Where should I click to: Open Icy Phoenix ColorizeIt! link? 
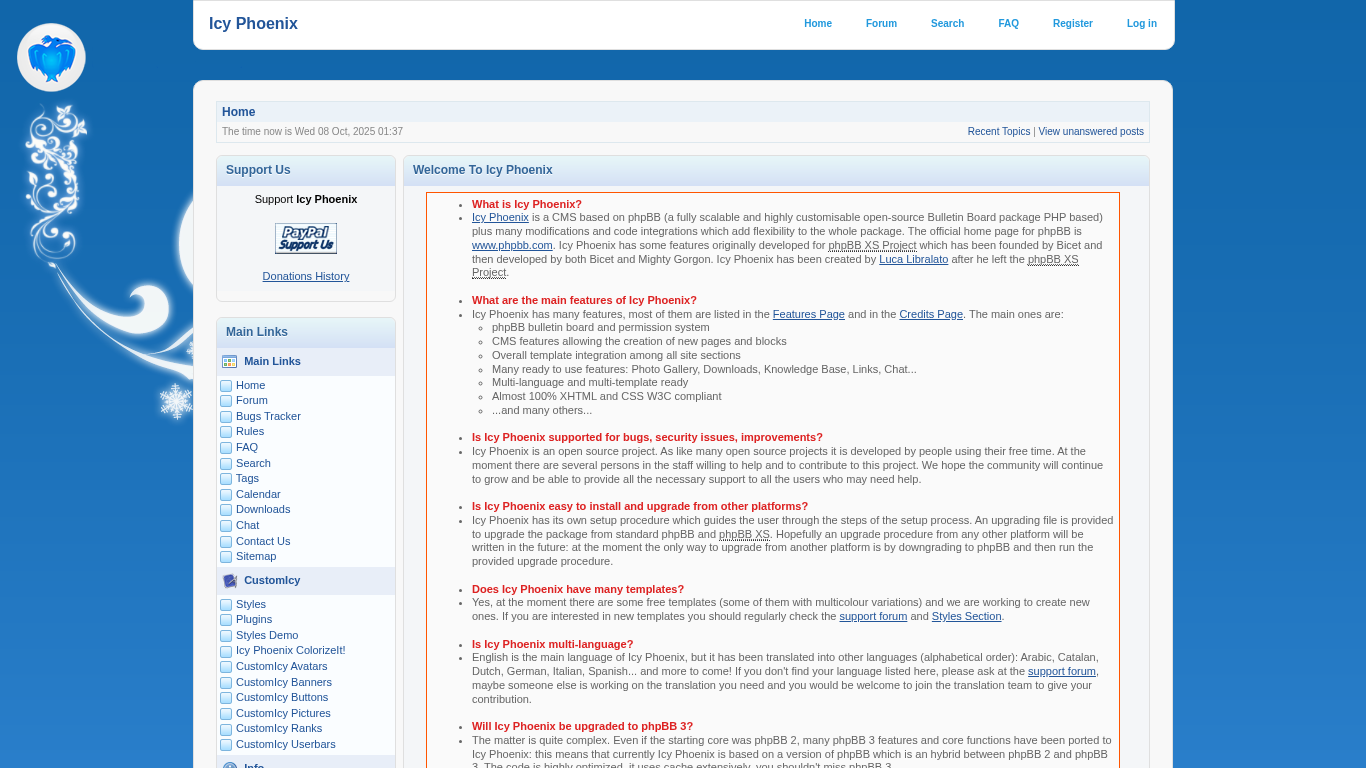291,650
